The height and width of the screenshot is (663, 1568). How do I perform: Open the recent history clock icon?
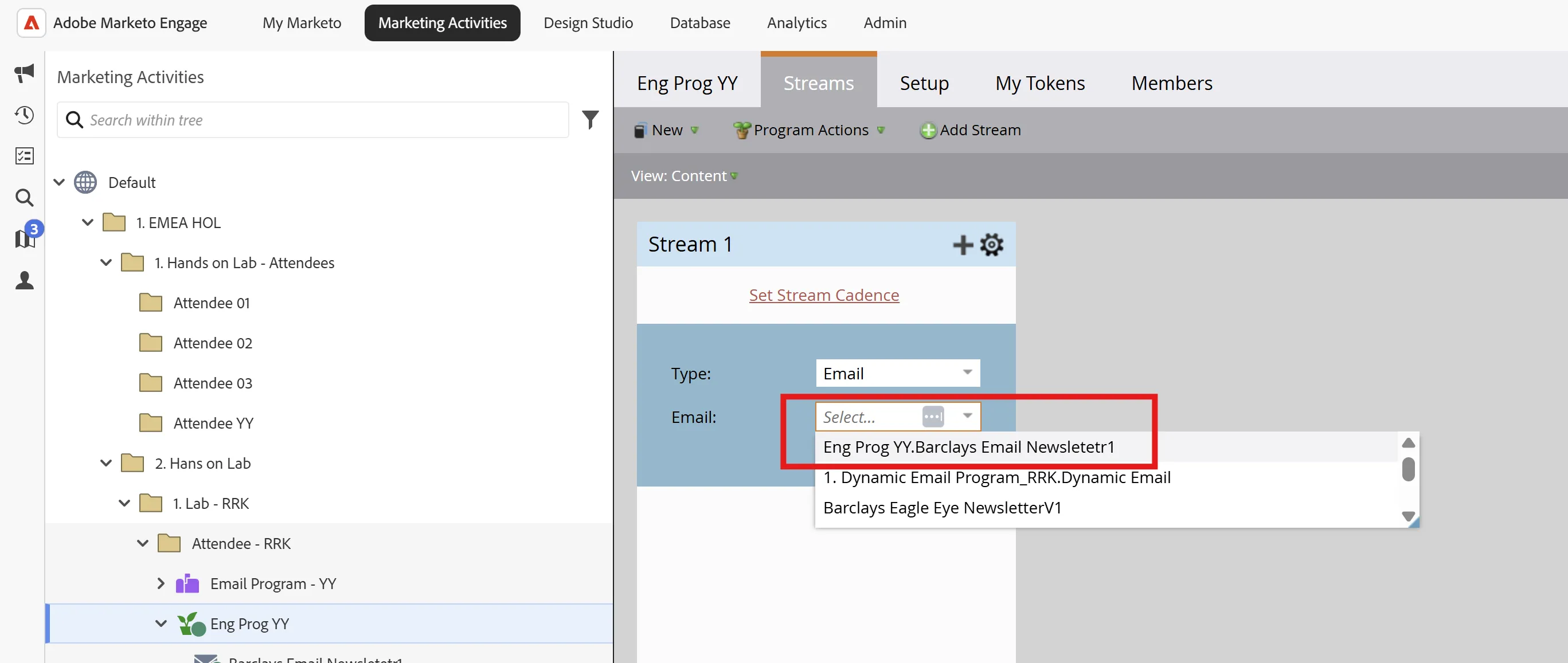24,115
